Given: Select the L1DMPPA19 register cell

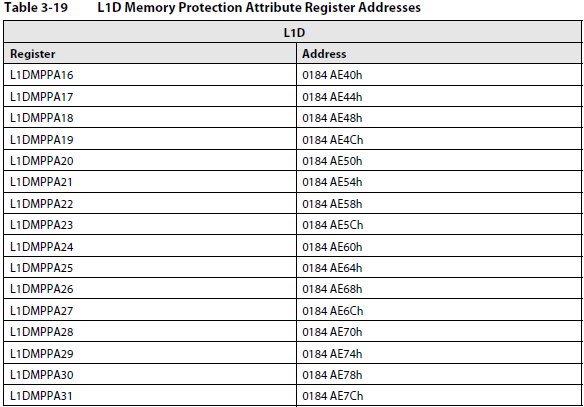Looking at the screenshot, I should click(150, 139).
